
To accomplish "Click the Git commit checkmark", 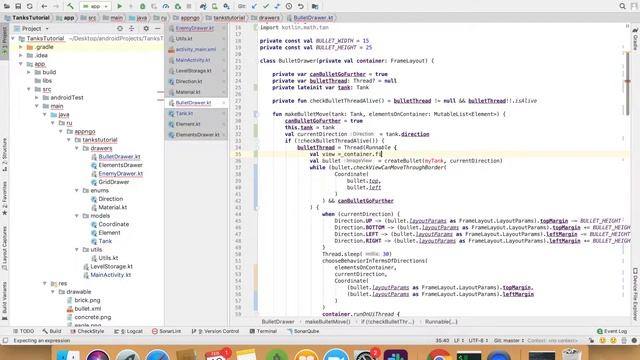I will coord(266,6).
